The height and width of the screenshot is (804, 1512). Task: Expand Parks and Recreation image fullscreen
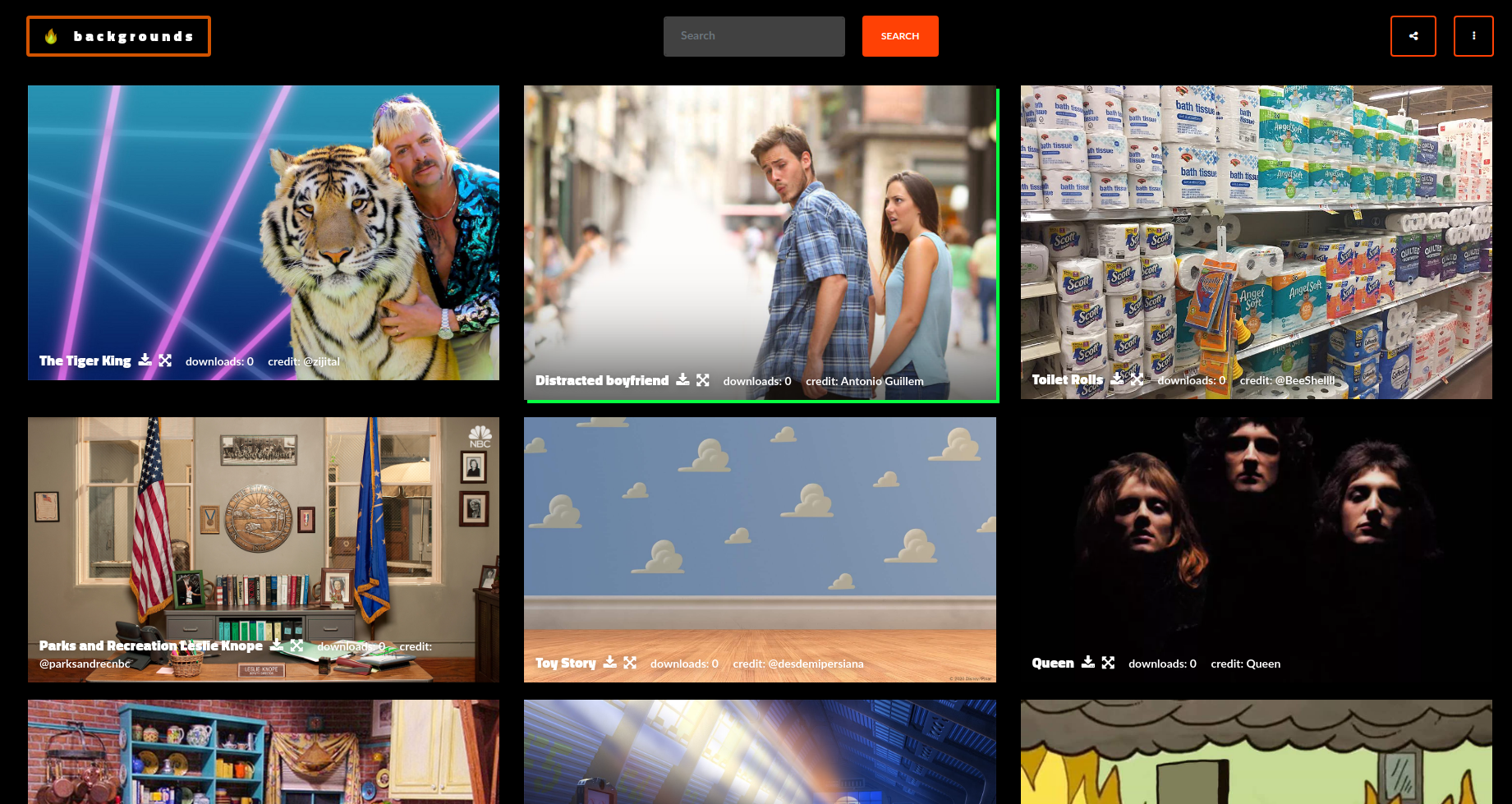pyautogui.click(x=296, y=645)
